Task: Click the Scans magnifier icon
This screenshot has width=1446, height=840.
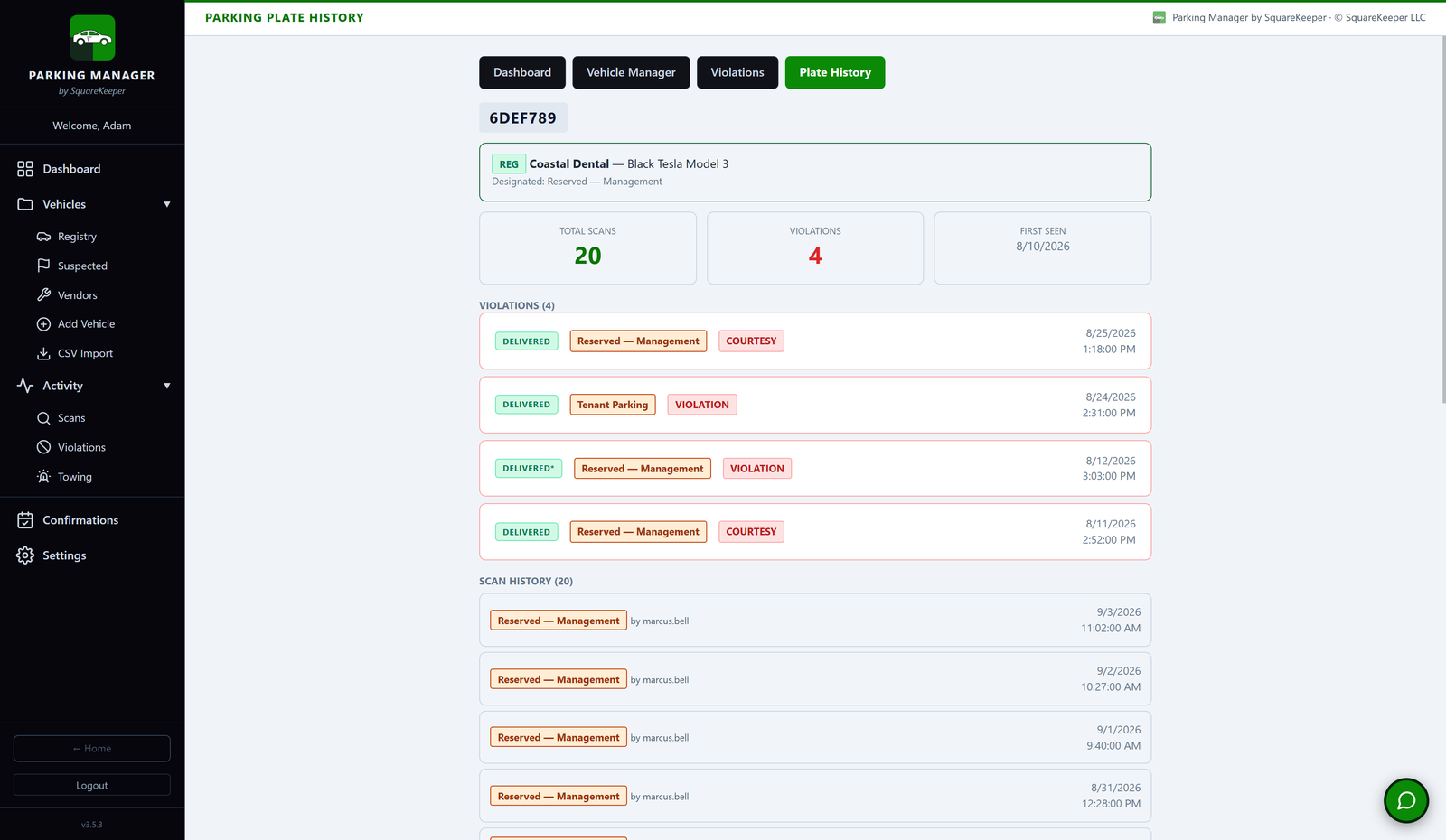Action: tap(43, 418)
